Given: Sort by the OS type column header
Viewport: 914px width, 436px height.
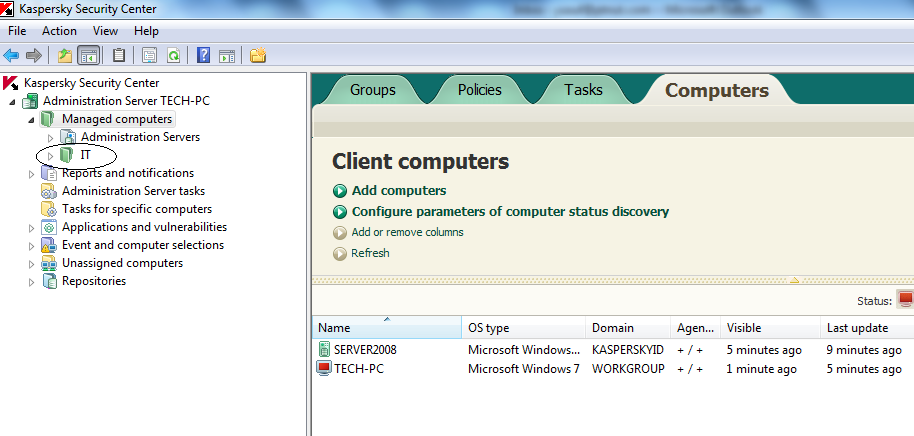Looking at the screenshot, I should 524,328.
